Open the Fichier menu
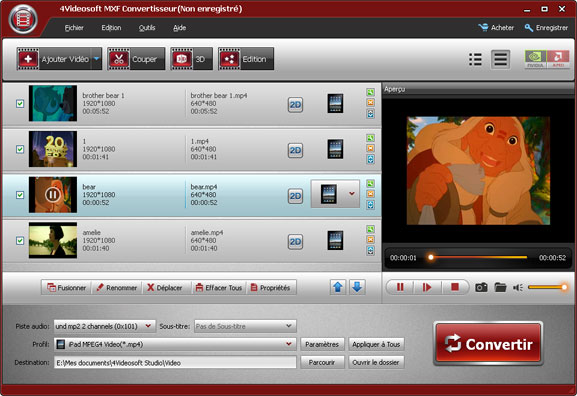The height and width of the screenshot is (396, 577). tap(74, 28)
